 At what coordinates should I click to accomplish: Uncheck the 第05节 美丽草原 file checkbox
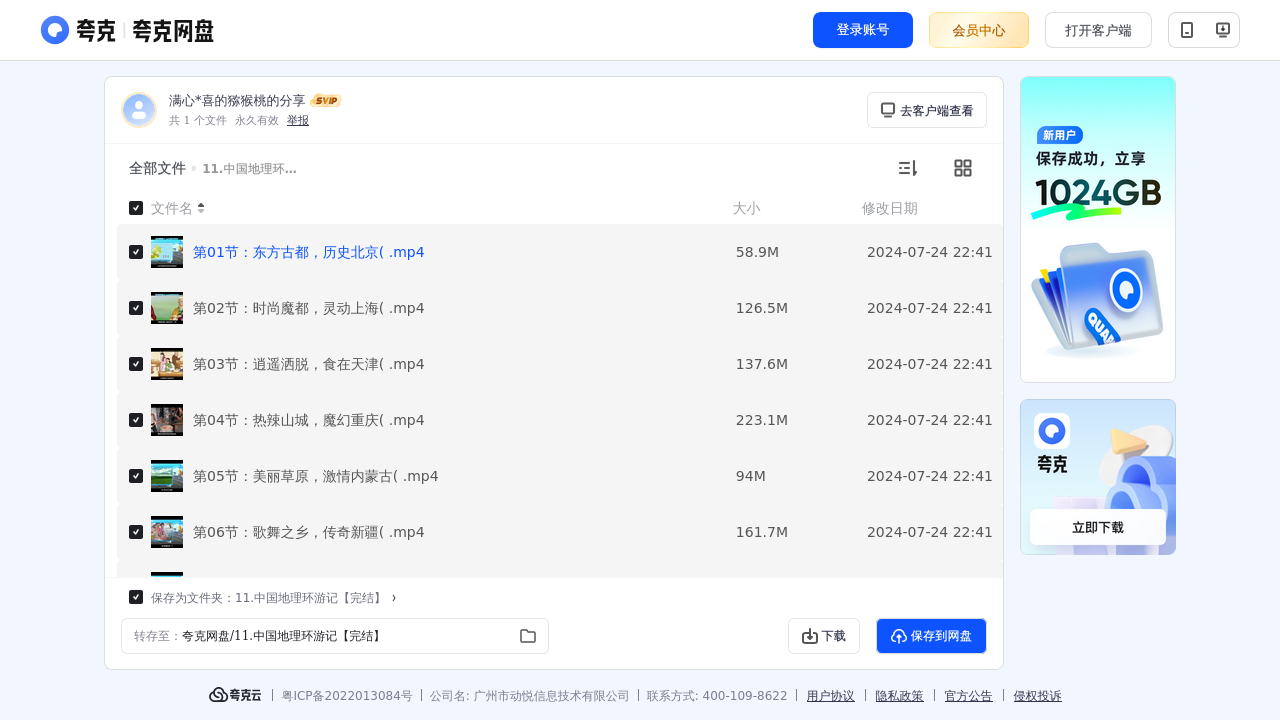coord(136,476)
